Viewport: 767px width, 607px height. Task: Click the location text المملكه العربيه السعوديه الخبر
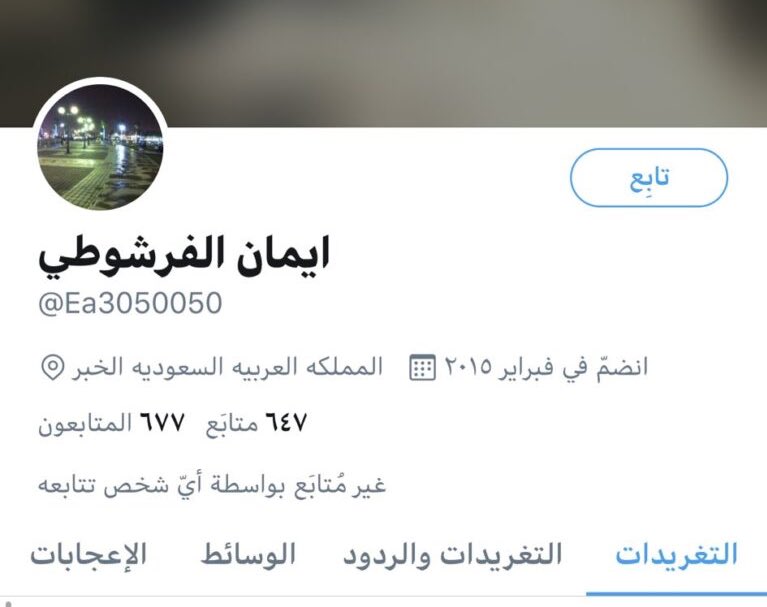(x=227, y=367)
